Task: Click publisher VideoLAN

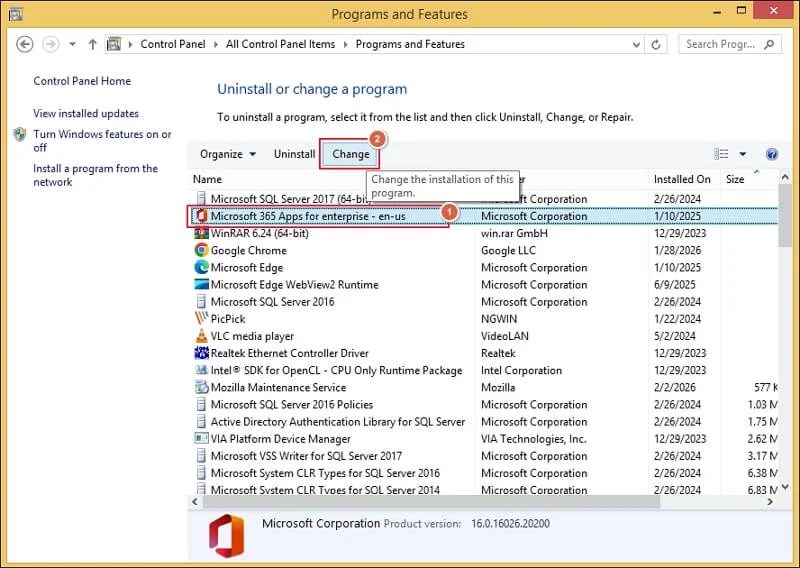Action: pyautogui.click(x=505, y=336)
